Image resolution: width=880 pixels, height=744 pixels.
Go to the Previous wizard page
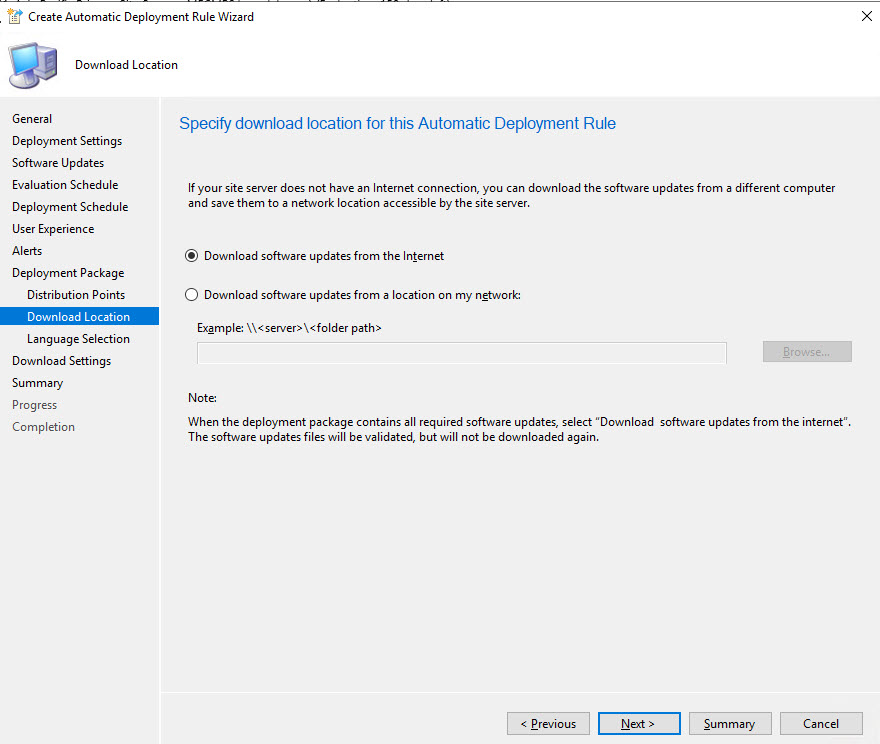click(x=548, y=724)
